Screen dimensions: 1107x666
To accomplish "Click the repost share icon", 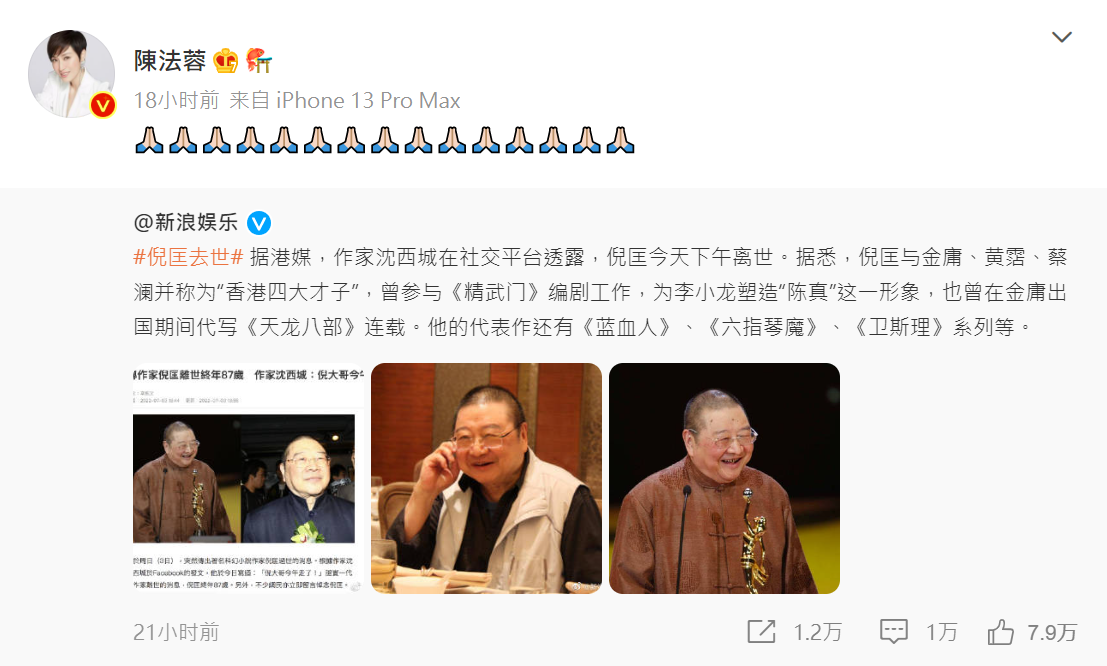I will pyautogui.click(x=761, y=631).
